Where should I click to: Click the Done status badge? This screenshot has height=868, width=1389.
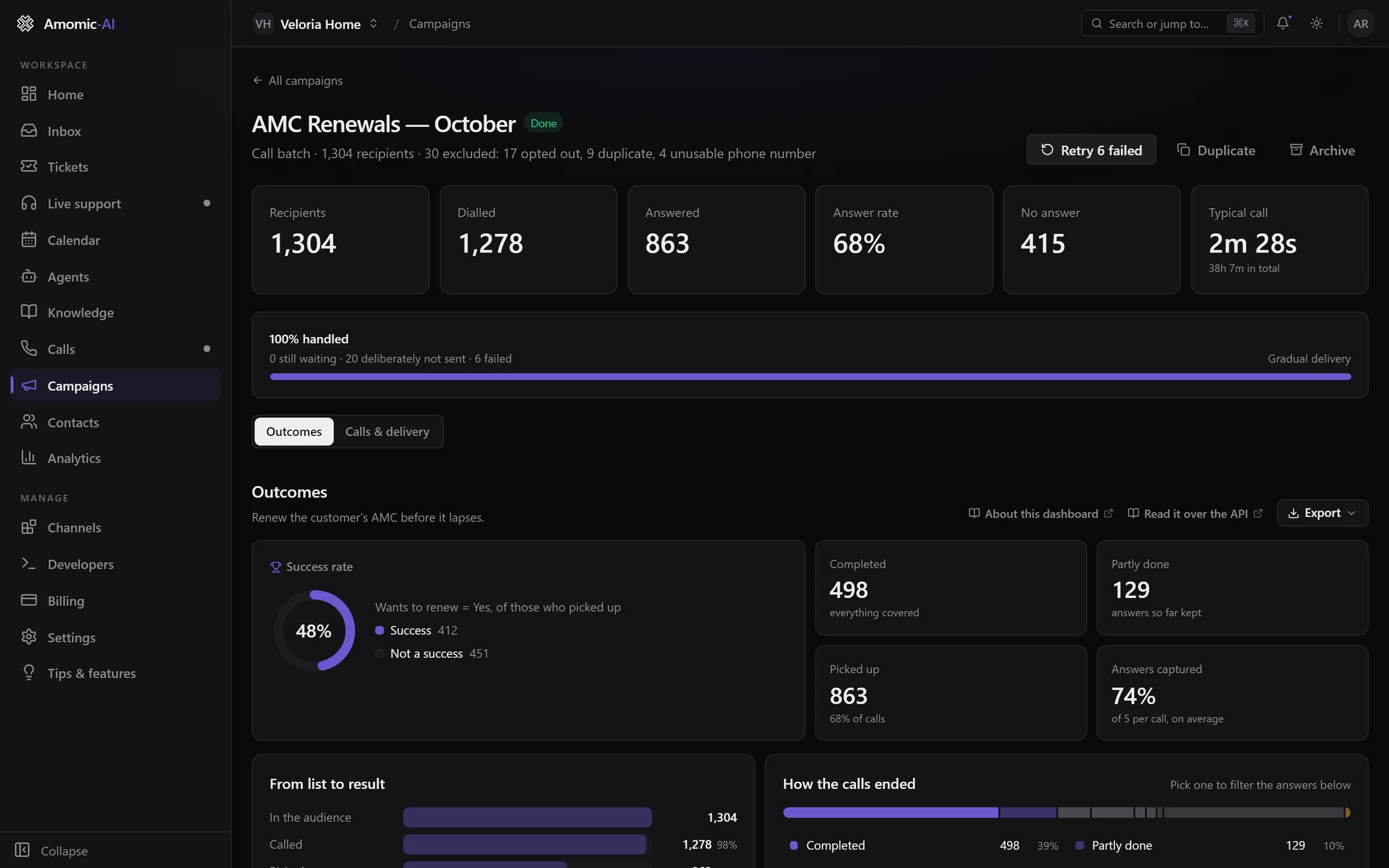tap(543, 123)
